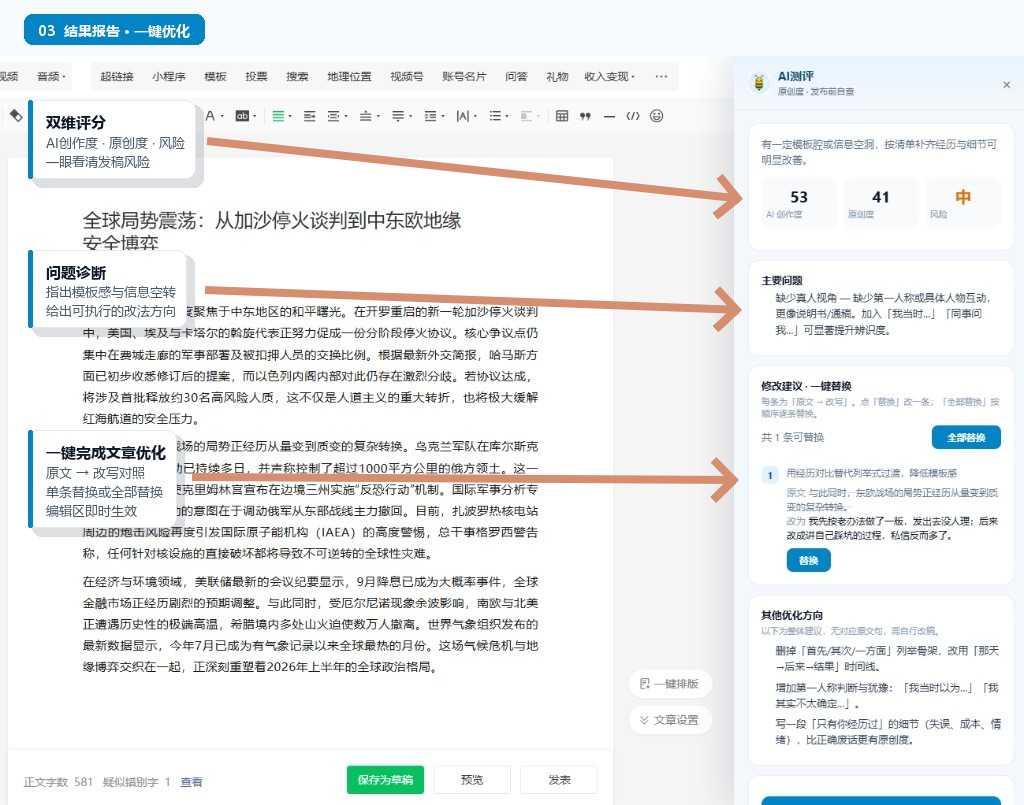Click the 共 1 条可替换 count text
The image size is (1024, 805).
click(x=792, y=437)
